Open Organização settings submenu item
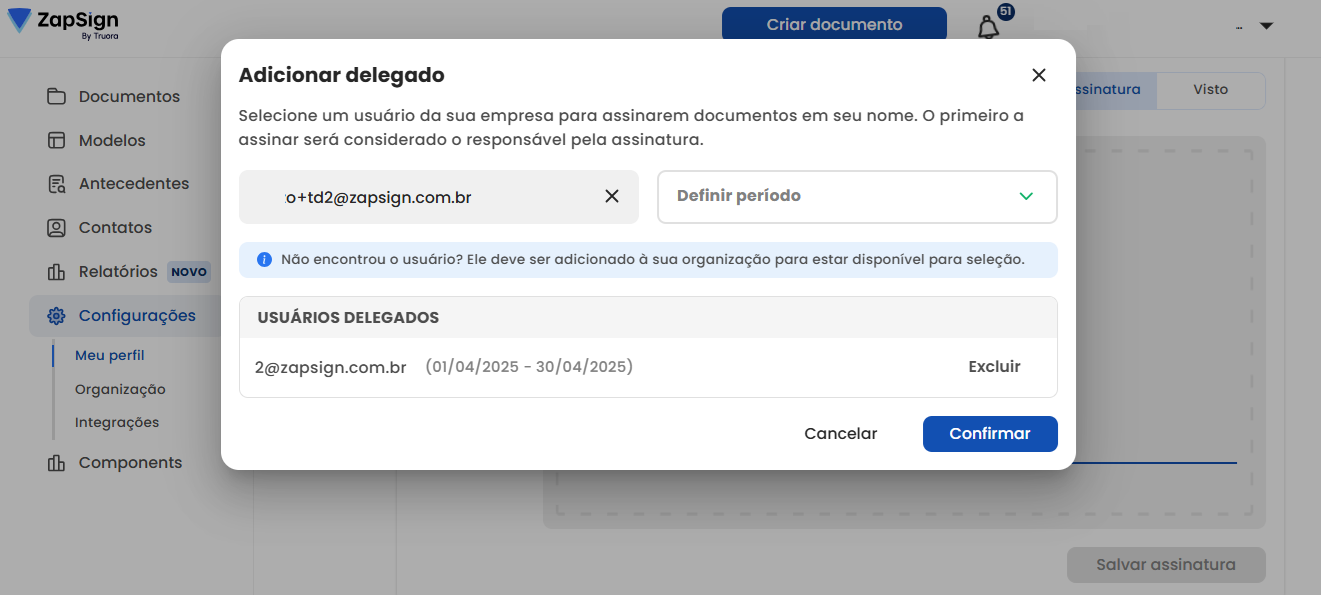 120,390
